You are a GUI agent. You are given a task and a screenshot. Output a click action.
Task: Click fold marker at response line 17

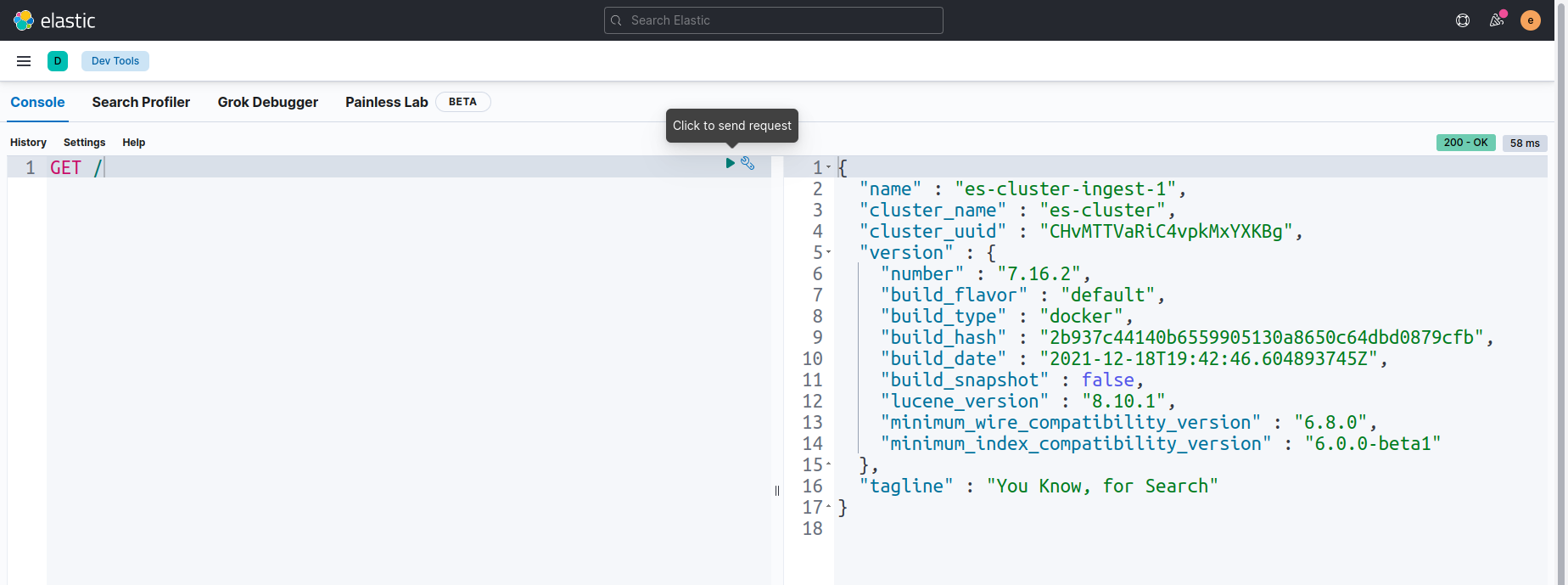click(829, 507)
